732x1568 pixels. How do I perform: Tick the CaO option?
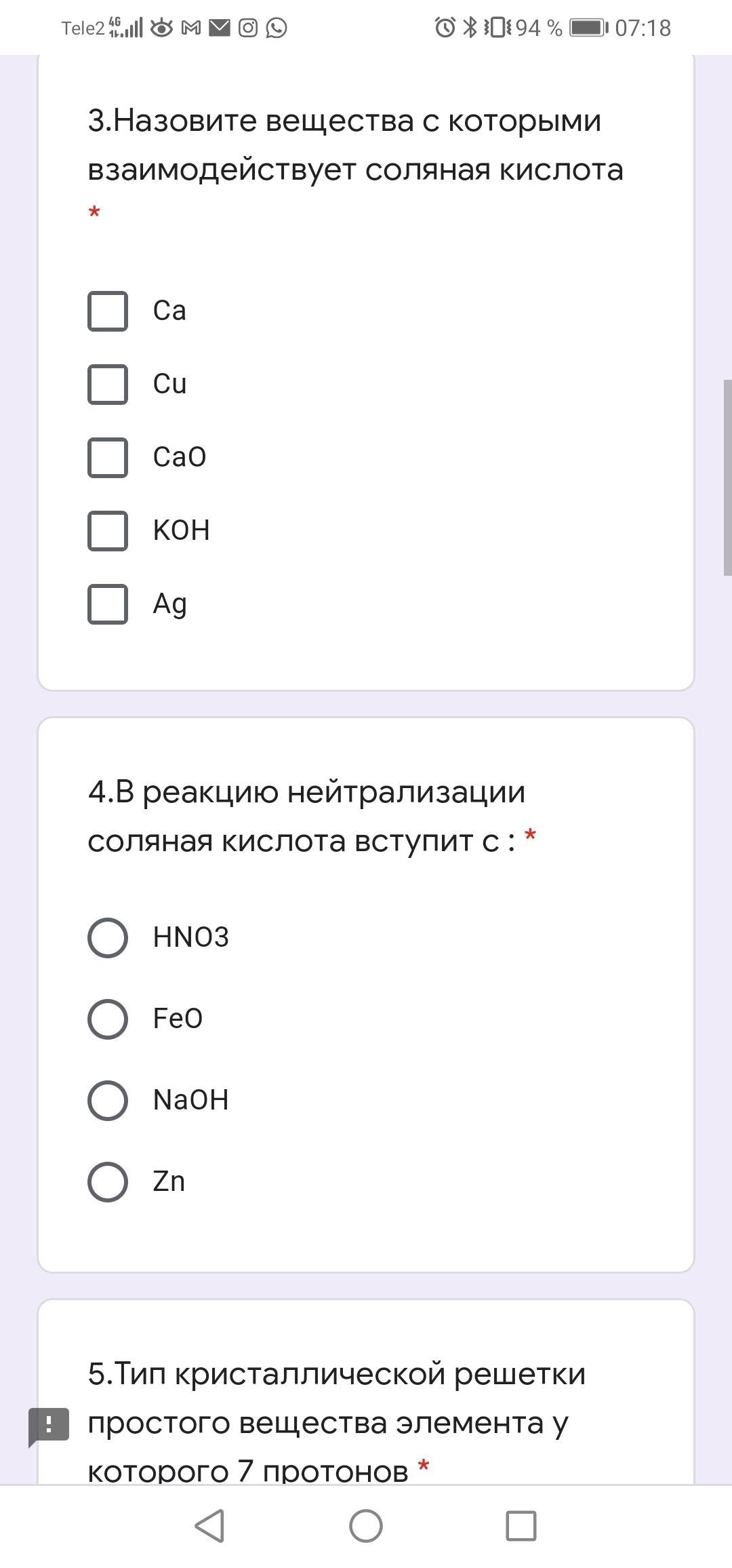click(108, 458)
